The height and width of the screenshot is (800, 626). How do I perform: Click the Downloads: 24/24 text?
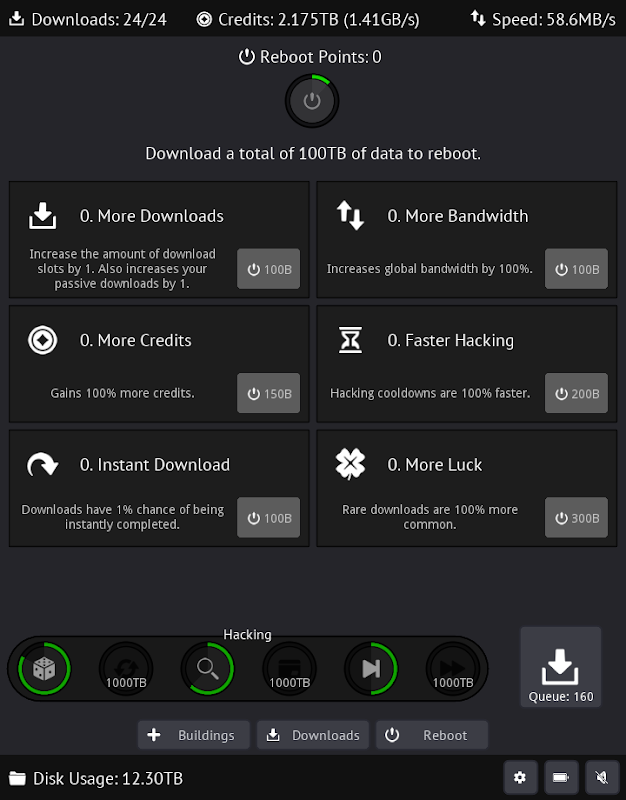tap(99, 19)
